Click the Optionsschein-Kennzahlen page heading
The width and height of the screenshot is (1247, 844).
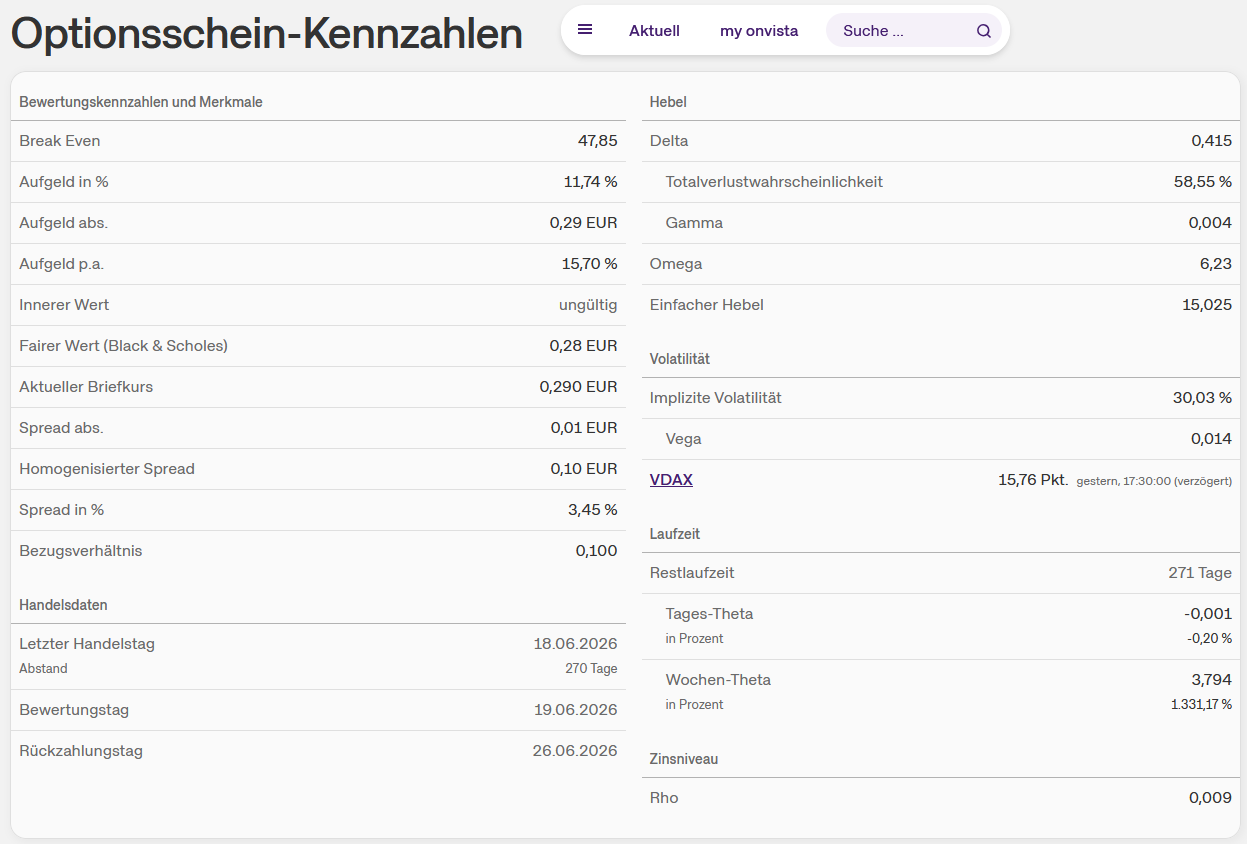pos(267,33)
